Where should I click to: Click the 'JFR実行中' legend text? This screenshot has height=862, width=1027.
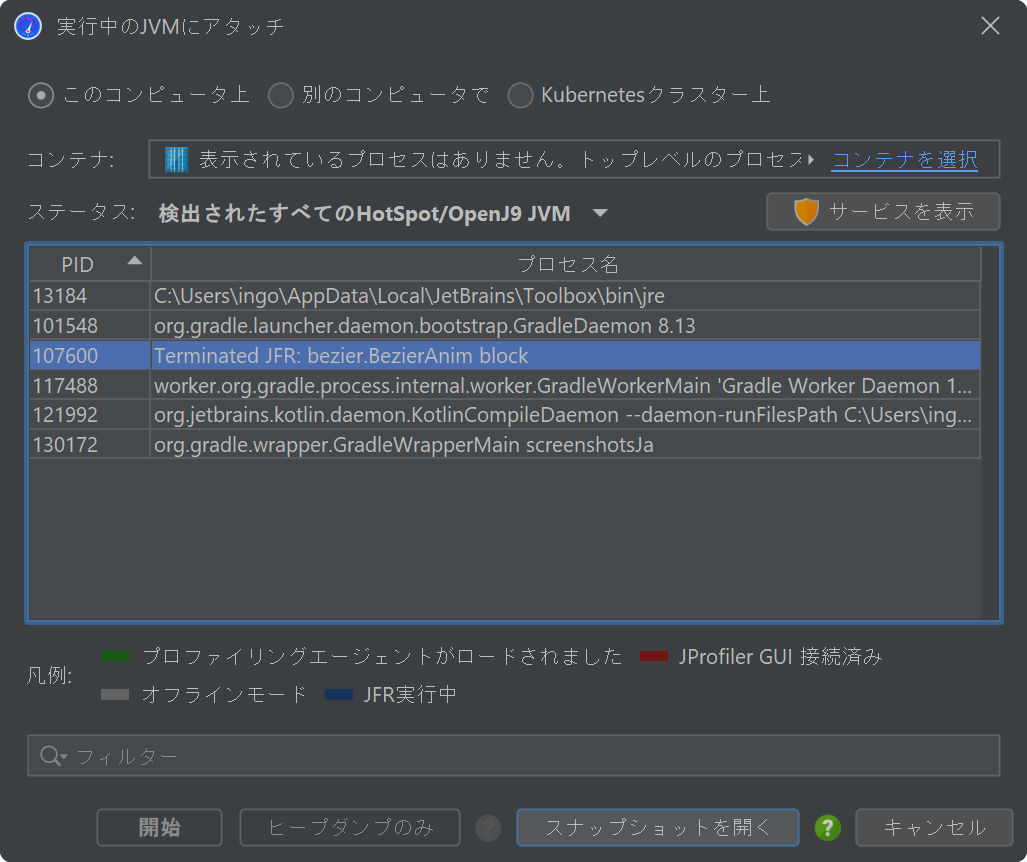tap(411, 694)
